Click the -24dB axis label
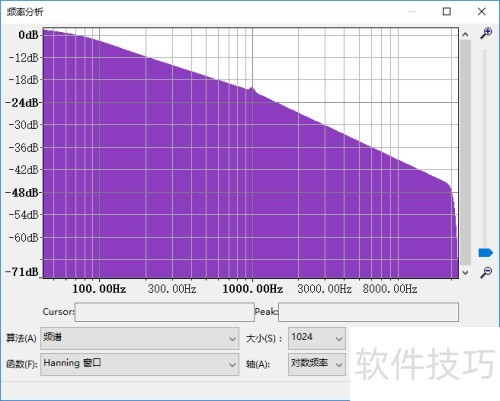 coord(23,103)
